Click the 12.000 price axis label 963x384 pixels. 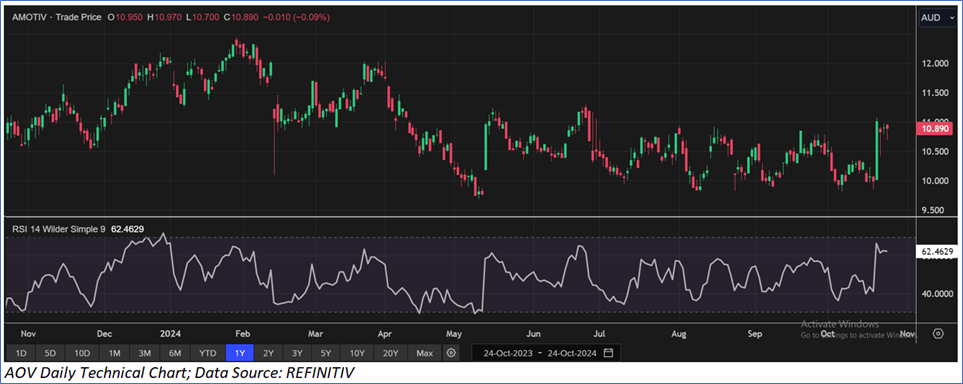click(934, 63)
